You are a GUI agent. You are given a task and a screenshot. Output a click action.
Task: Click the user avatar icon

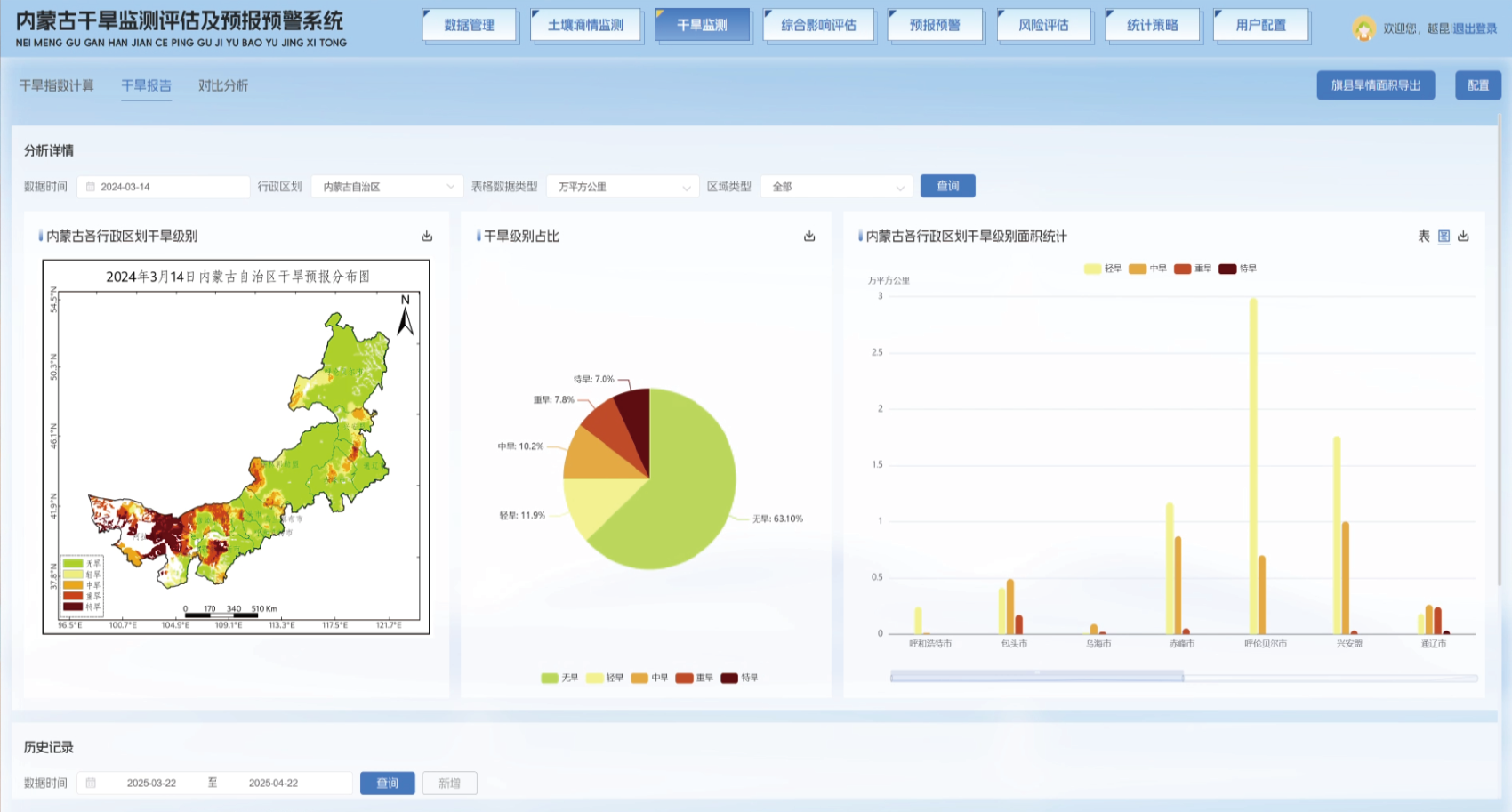[x=1363, y=28]
